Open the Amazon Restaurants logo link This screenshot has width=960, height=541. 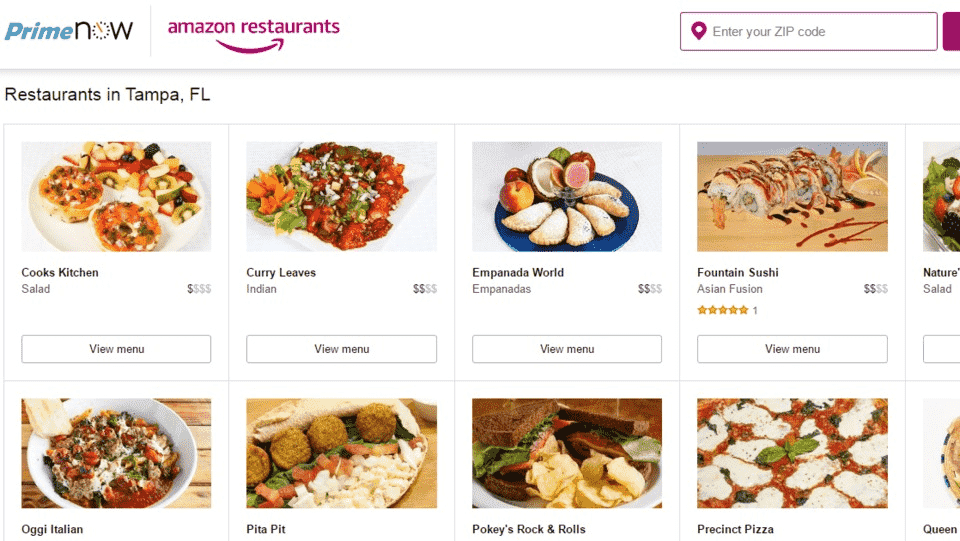point(253,32)
